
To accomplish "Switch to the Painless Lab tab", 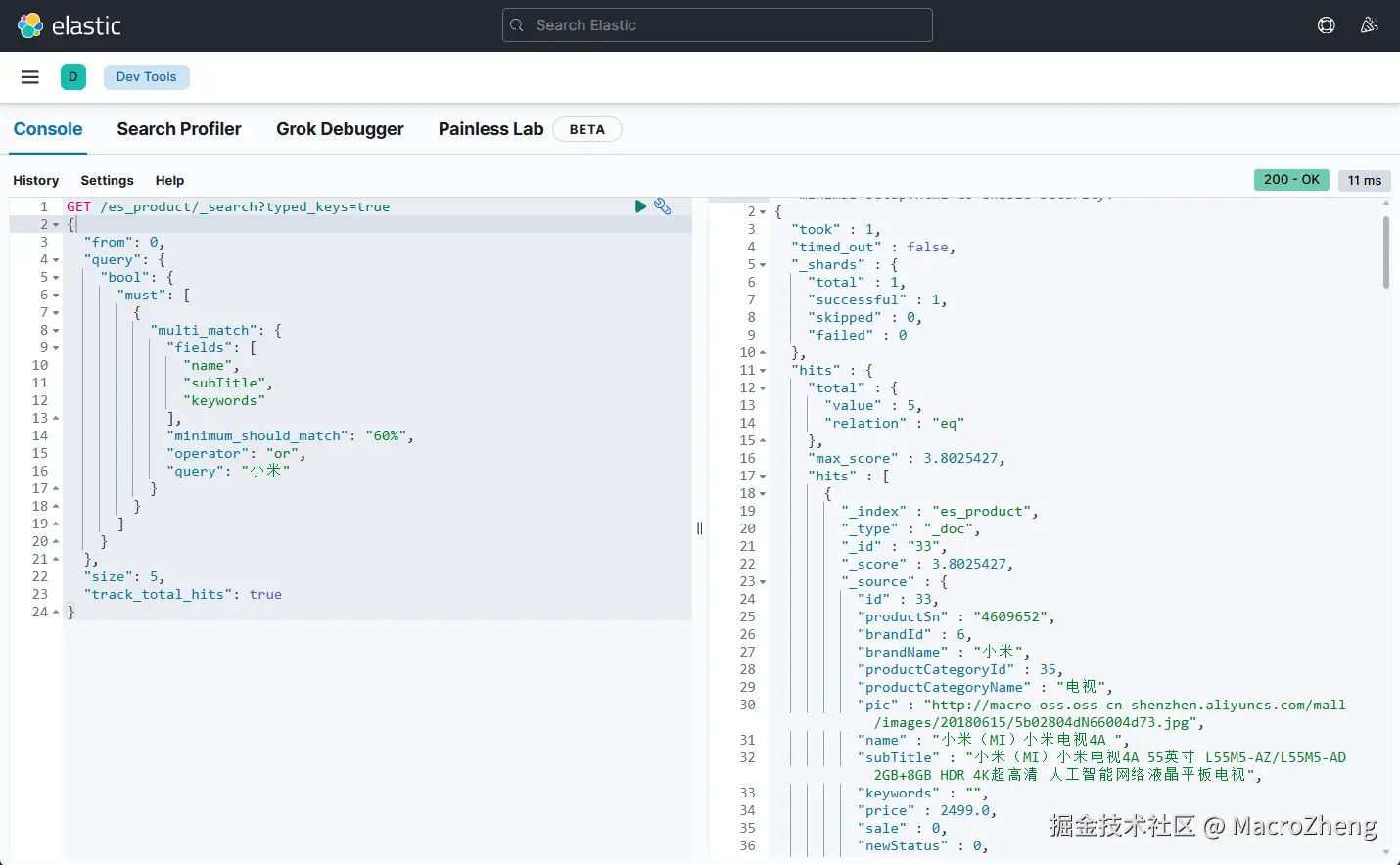I will tap(490, 129).
